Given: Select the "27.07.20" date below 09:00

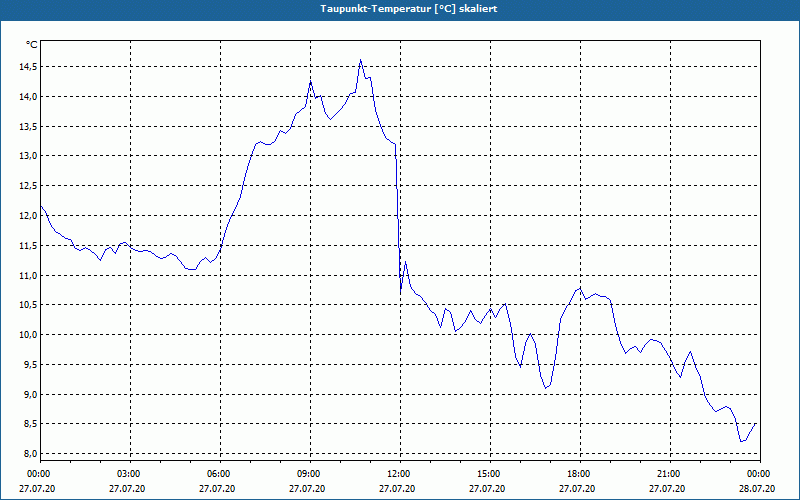Looking at the screenshot, I should click(x=307, y=489).
